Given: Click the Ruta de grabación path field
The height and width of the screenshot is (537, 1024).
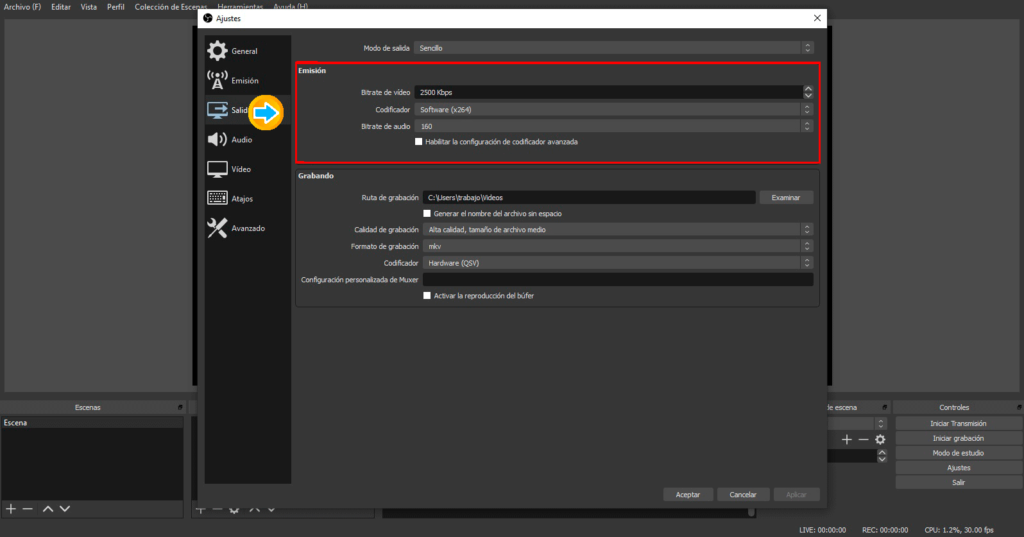Looking at the screenshot, I should pyautogui.click(x=588, y=198).
